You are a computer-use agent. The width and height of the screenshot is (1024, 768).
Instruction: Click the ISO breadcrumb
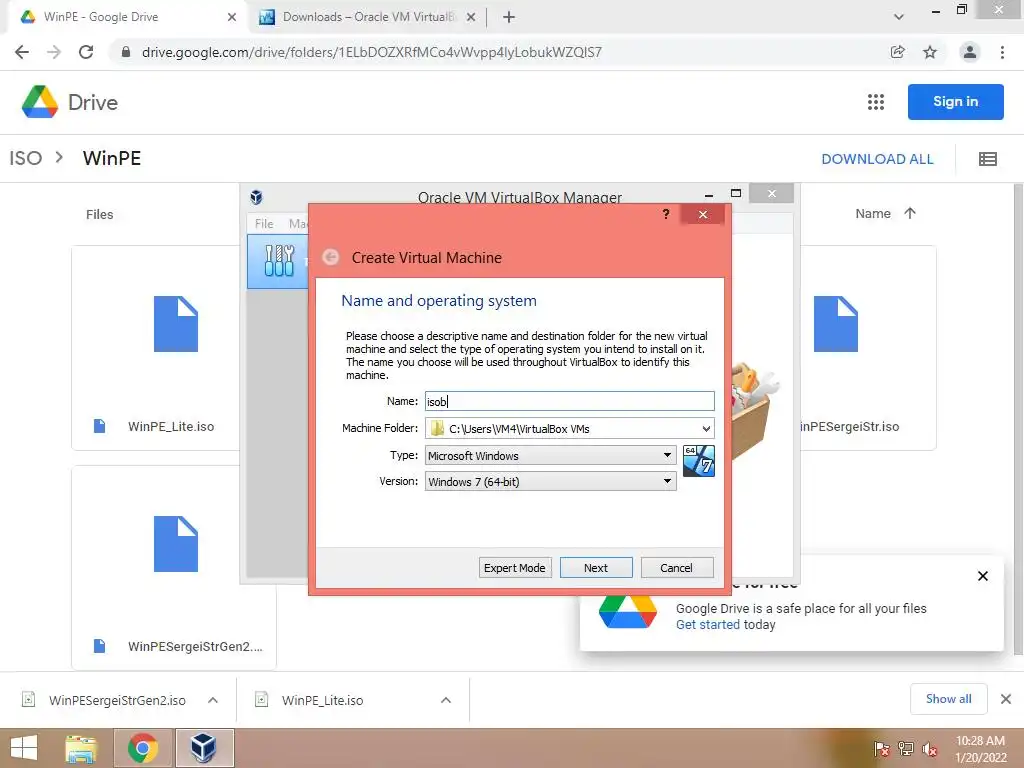click(25, 158)
